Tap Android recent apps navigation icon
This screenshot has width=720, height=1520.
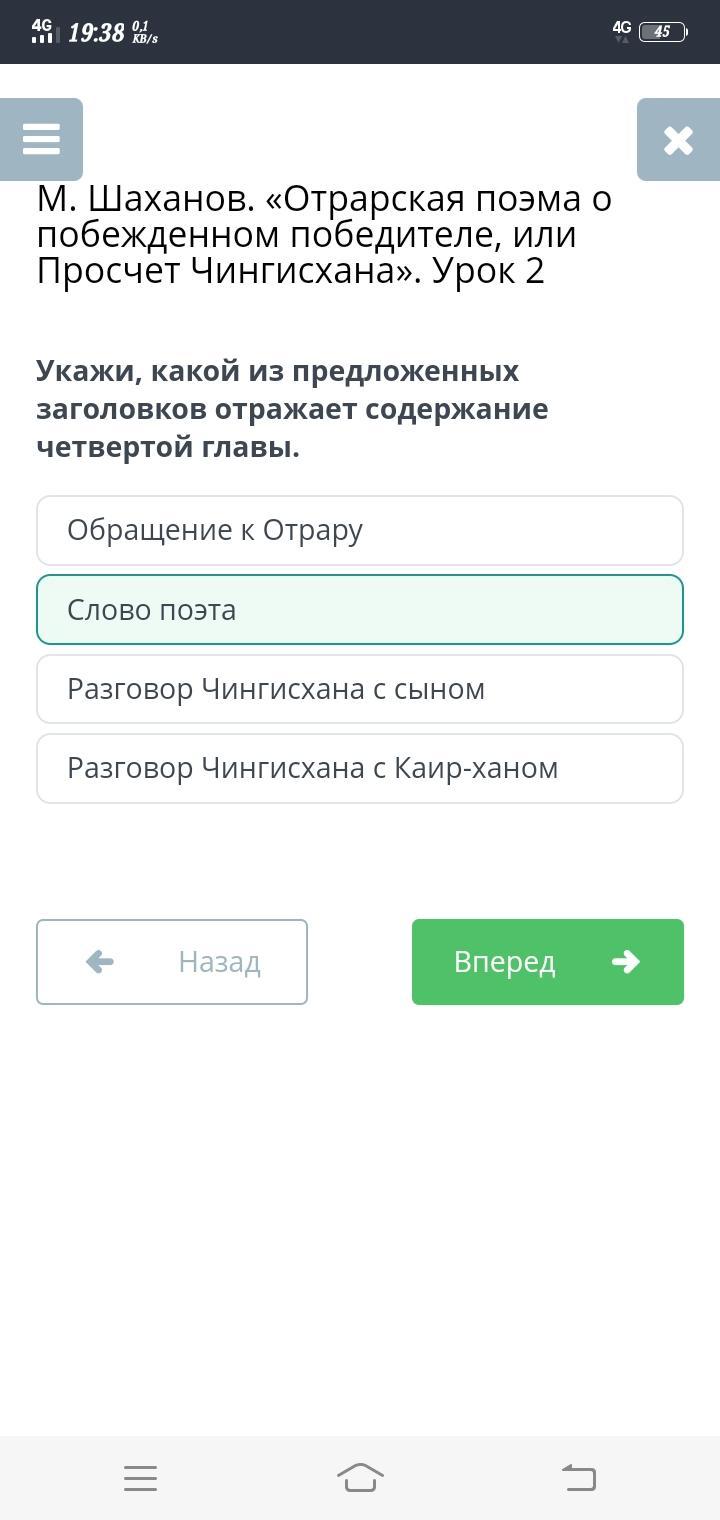pyautogui.click(x=140, y=1477)
